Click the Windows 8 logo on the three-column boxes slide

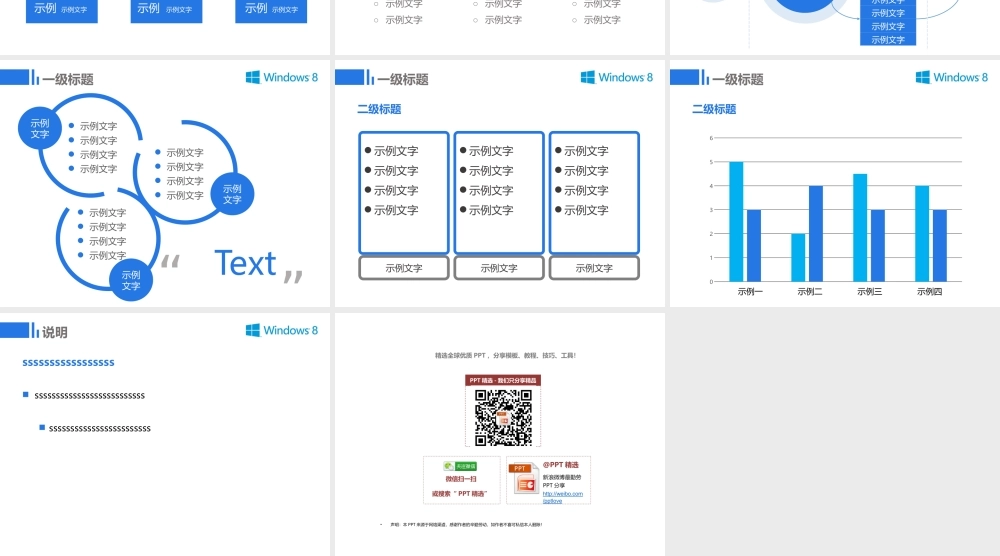617,77
